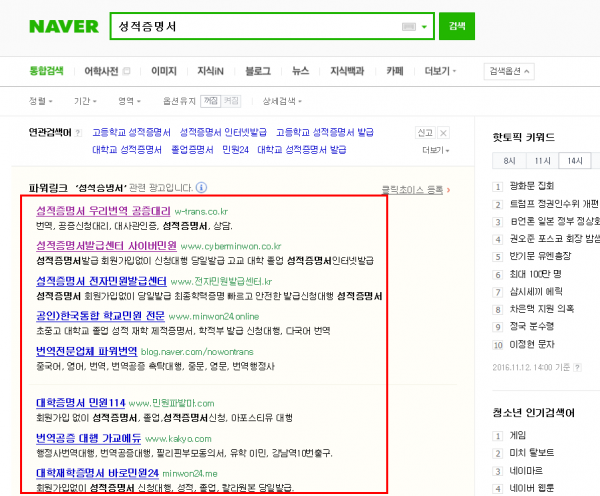600x496 pixels.
Task: Switch to the 어학사전 tab
Action: tap(101, 71)
